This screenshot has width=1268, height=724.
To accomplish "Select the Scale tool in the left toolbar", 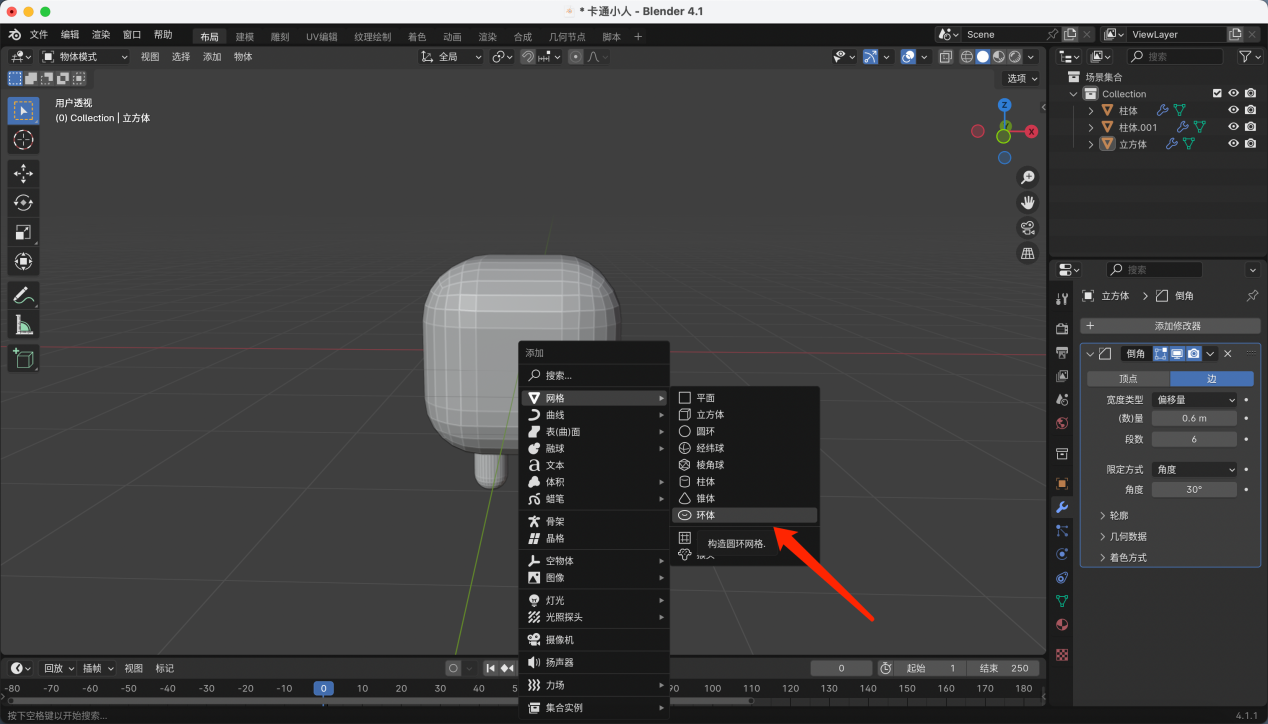I will [x=24, y=232].
